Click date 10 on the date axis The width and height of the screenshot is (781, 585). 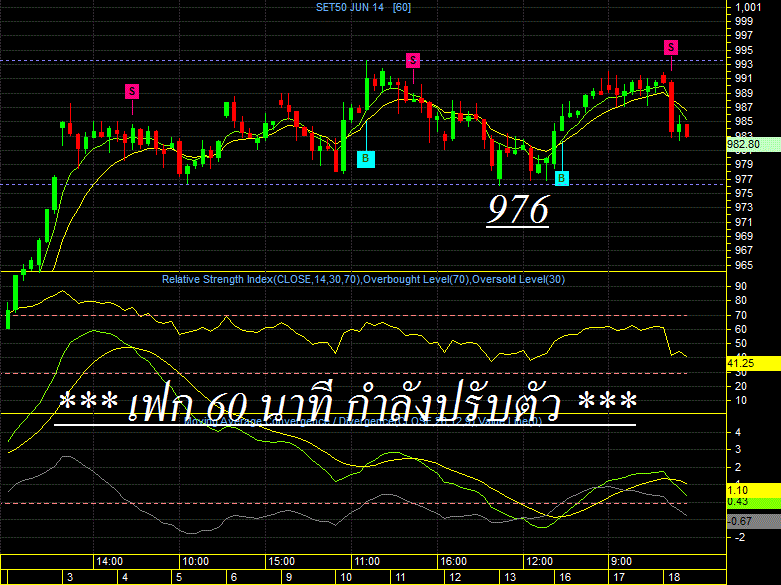tap(346, 578)
